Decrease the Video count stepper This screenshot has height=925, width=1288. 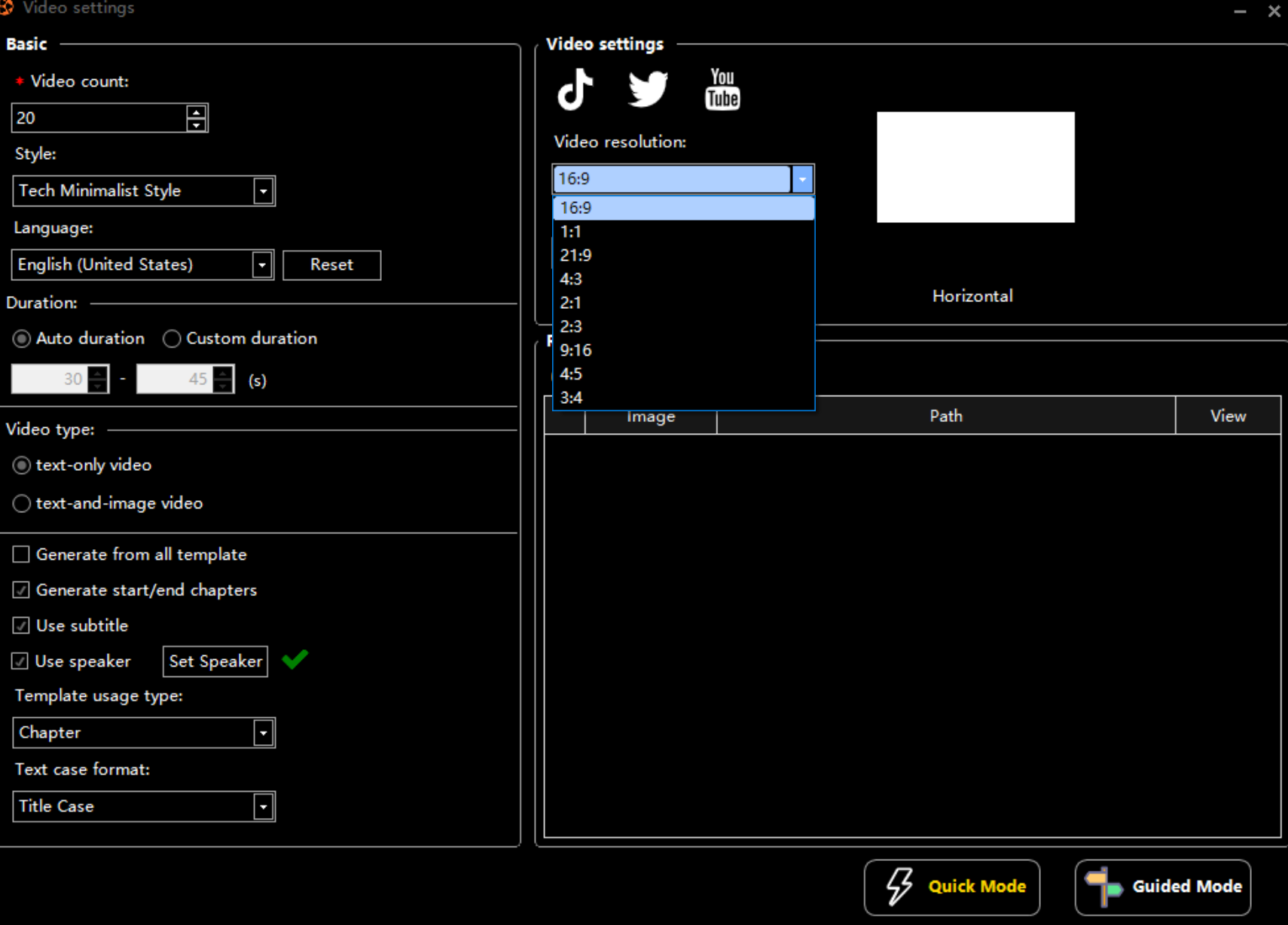(197, 125)
